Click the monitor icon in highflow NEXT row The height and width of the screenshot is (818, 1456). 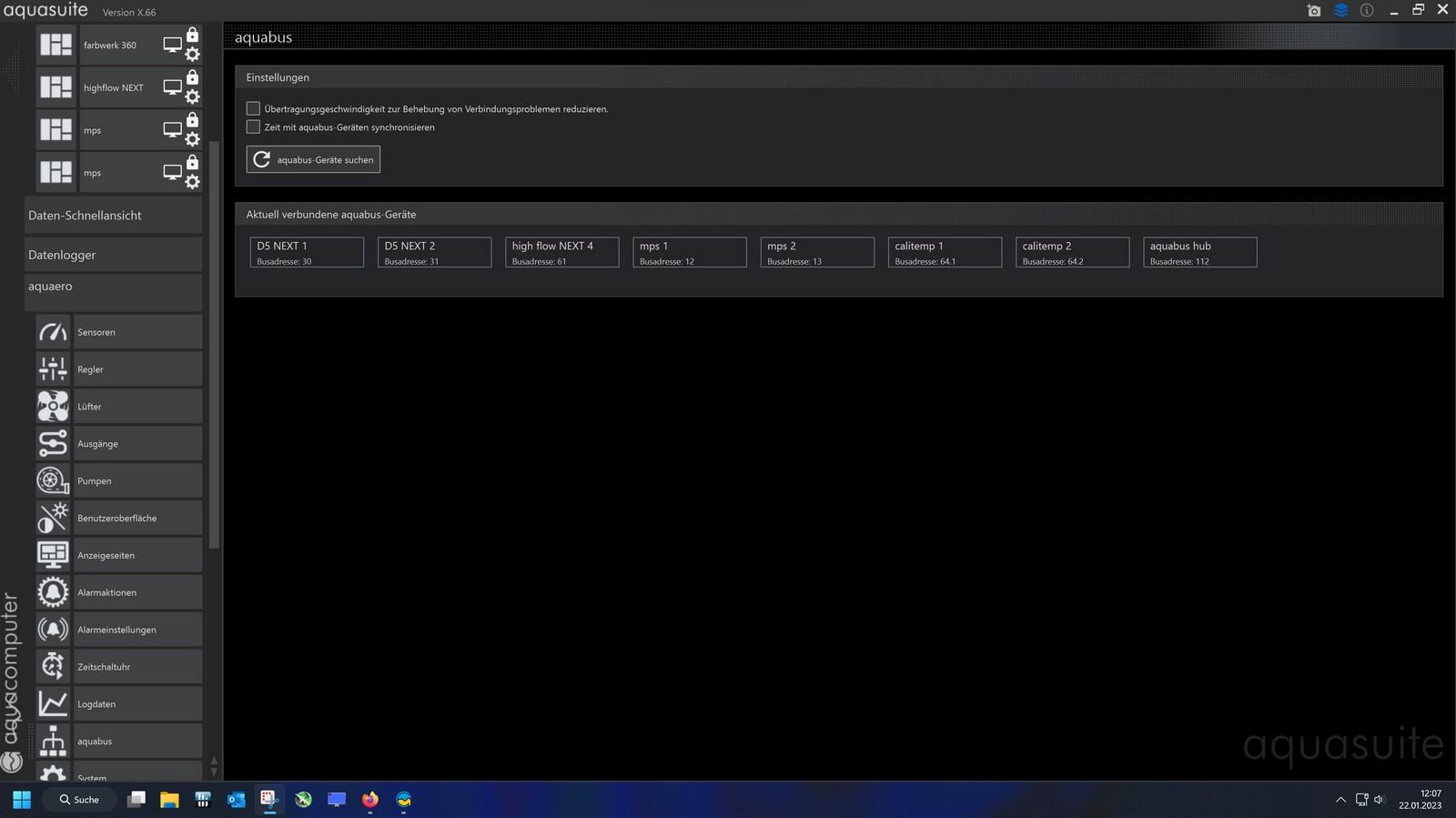[172, 87]
